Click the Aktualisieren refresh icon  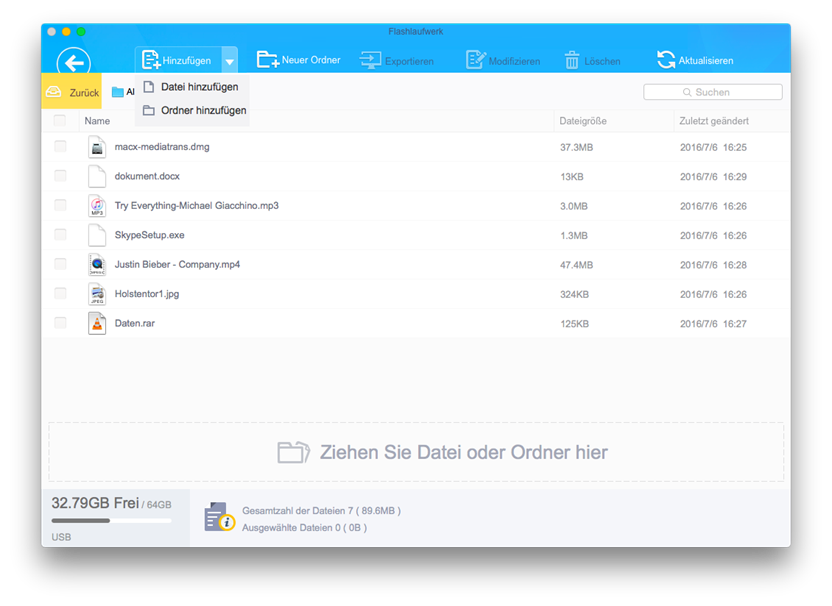click(x=666, y=59)
